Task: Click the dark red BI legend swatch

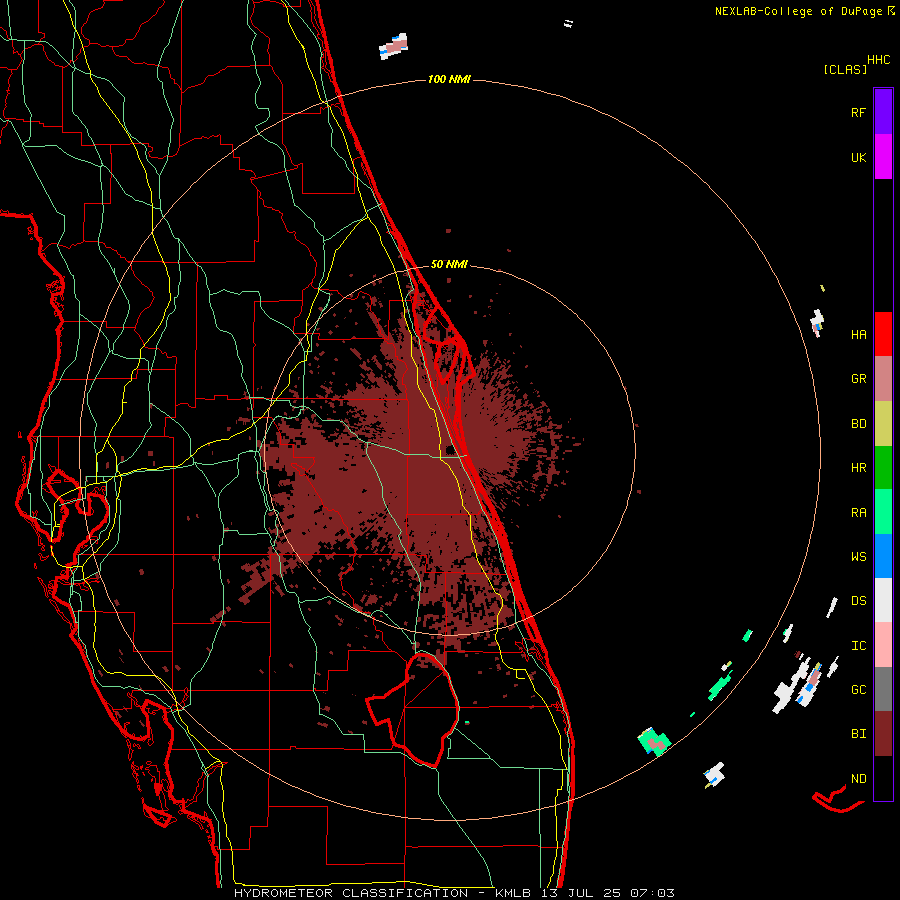Action: (883, 734)
